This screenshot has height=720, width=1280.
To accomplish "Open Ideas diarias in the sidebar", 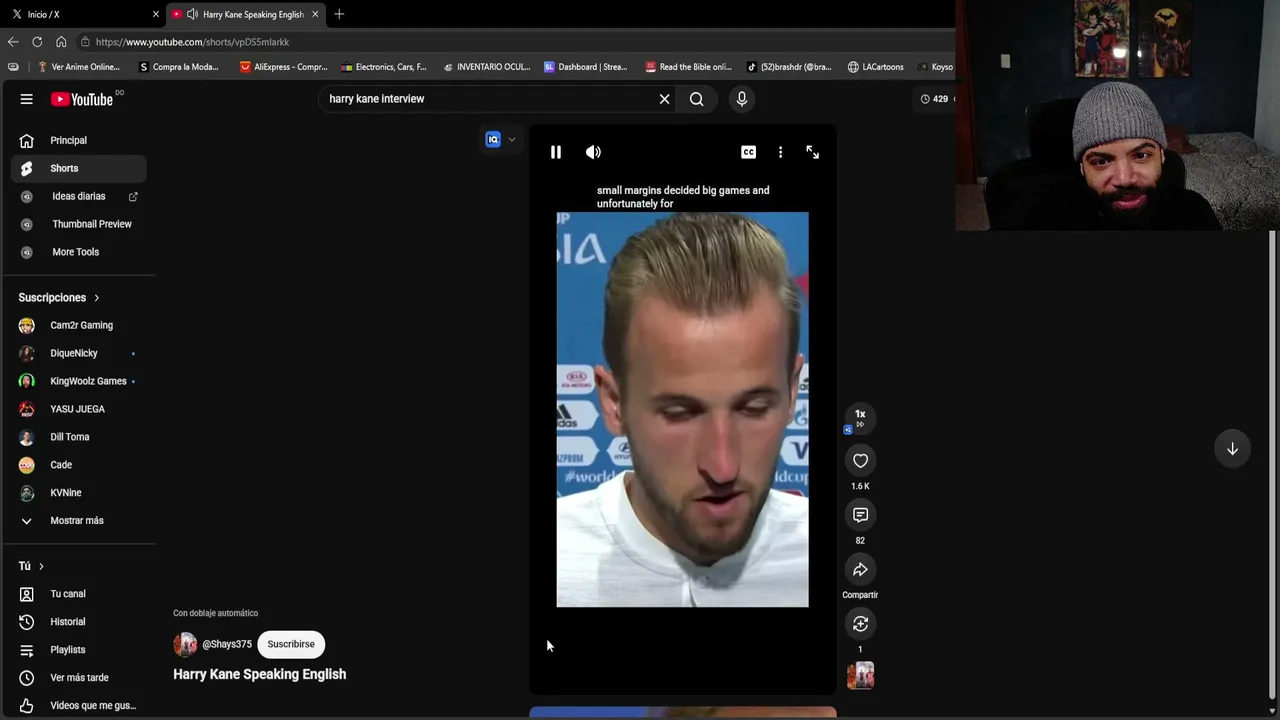I will [x=78, y=196].
